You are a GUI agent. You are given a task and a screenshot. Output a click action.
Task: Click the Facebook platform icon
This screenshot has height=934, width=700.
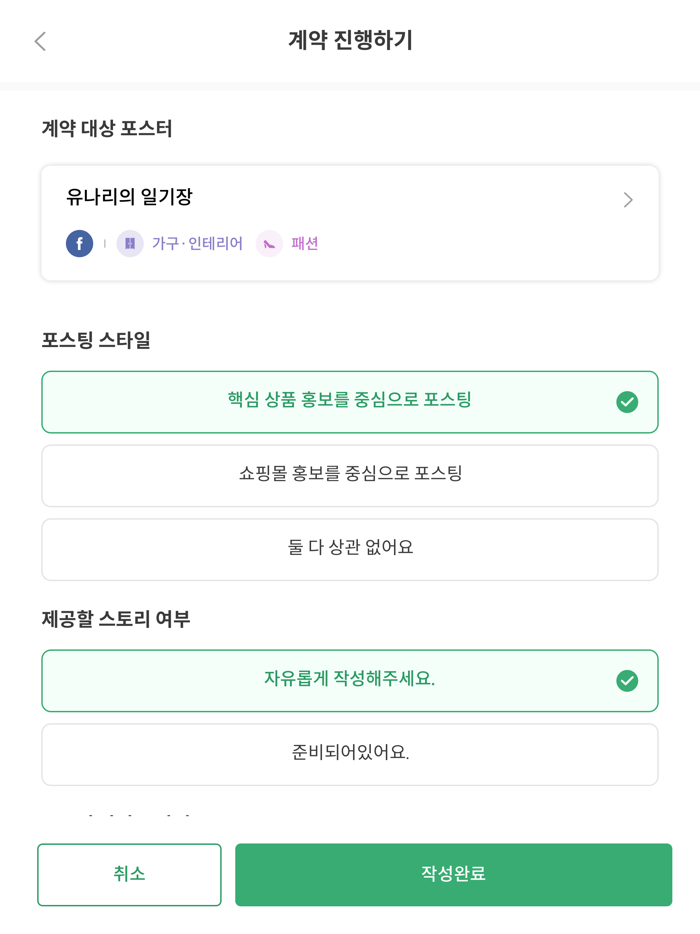pos(79,243)
